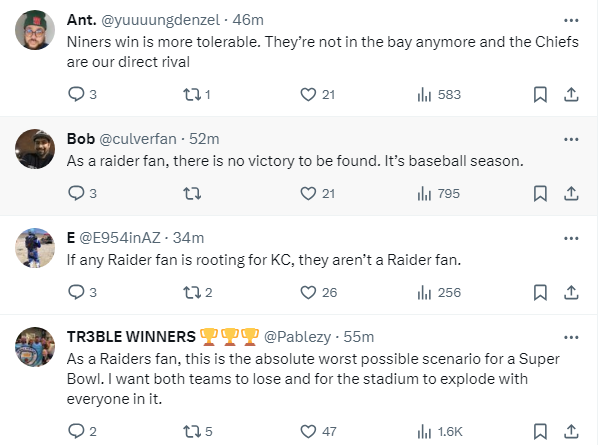
Task: Share TR3BLE WINNERS' tweet
Action: [x=571, y=431]
